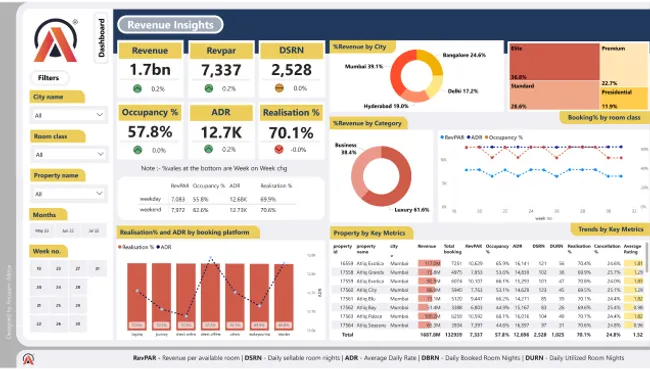Click the Trends by Key Metrics label
This screenshot has height=369, width=650.
pyautogui.click(x=611, y=229)
